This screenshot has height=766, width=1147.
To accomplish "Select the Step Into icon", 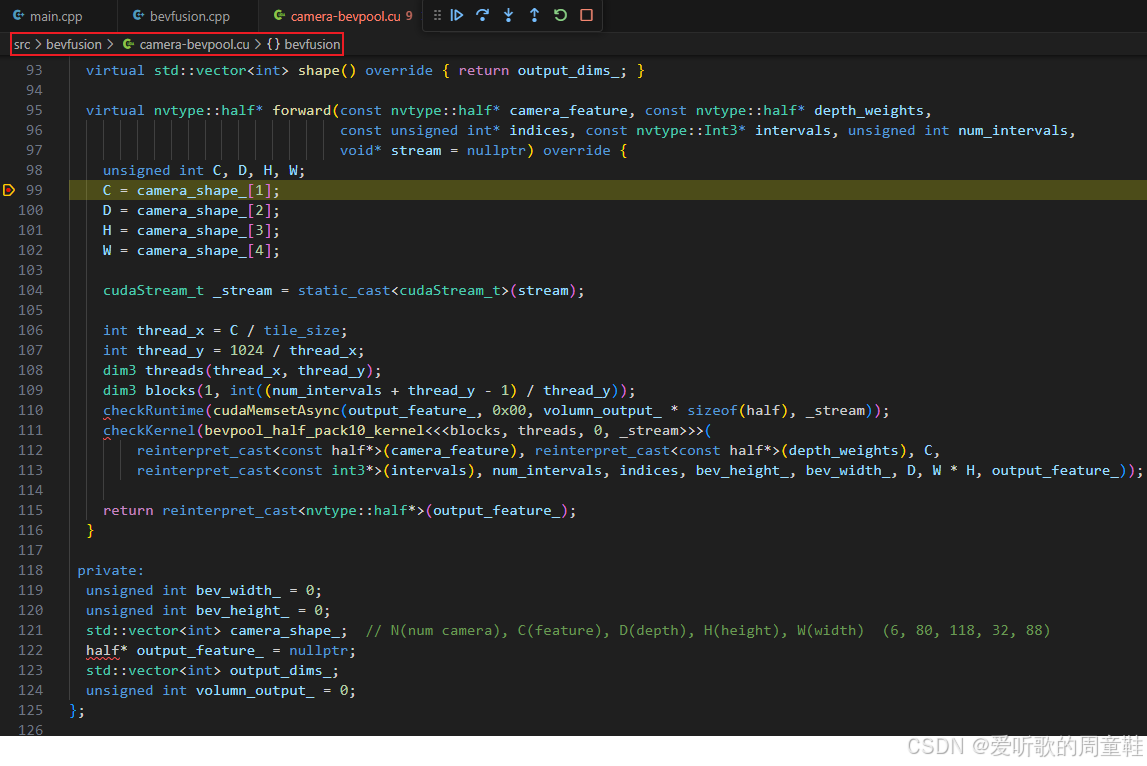I will [x=509, y=15].
